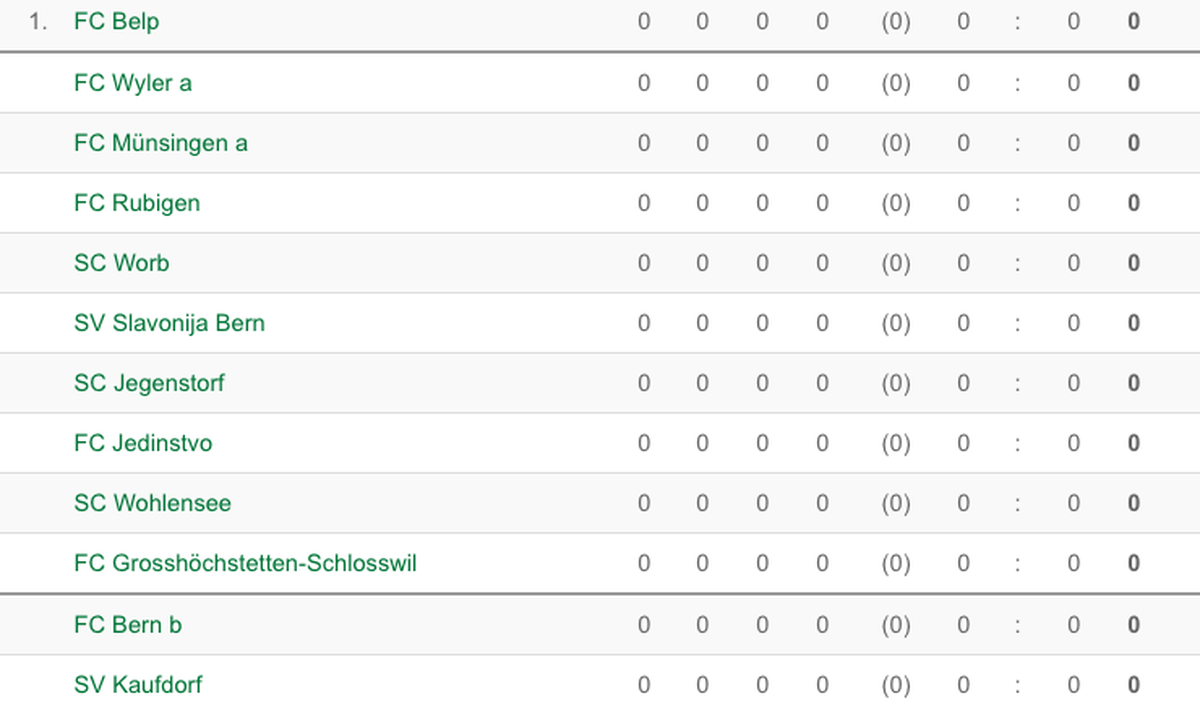Go to the SC Worb team page

click(x=122, y=263)
